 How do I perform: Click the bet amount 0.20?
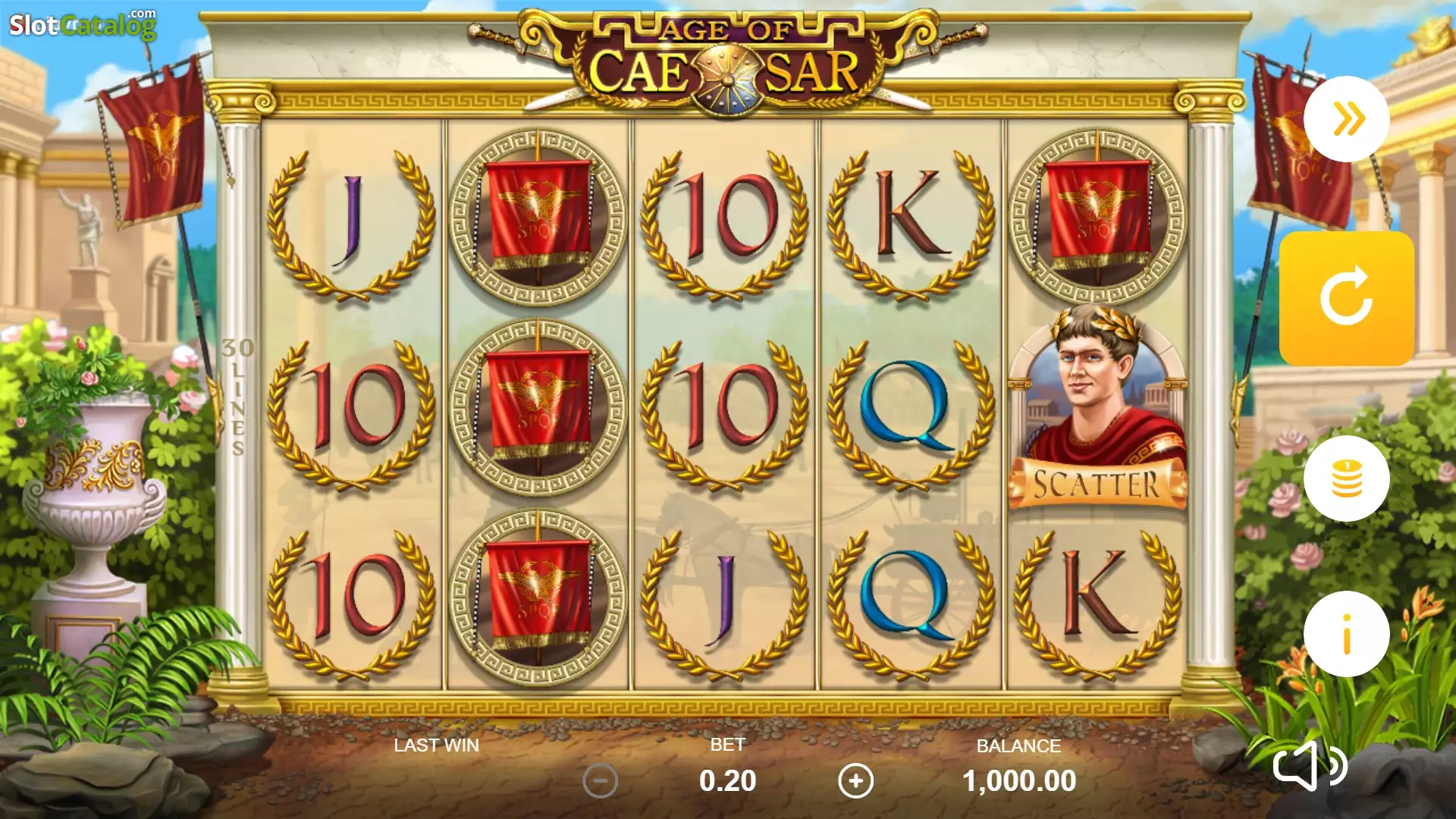pyautogui.click(x=727, y=781)
